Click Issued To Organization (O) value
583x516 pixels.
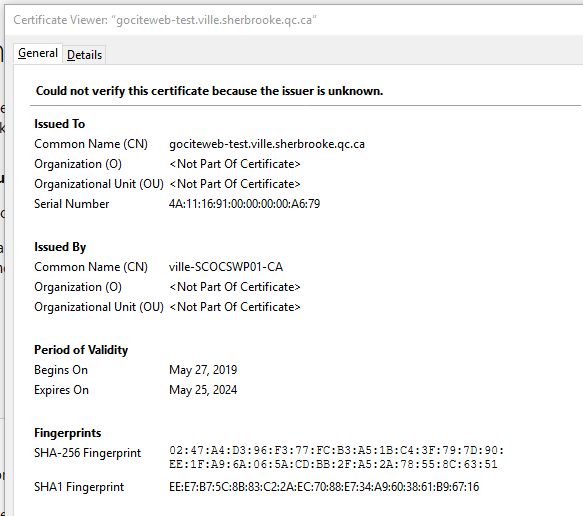tap(235, 164)
